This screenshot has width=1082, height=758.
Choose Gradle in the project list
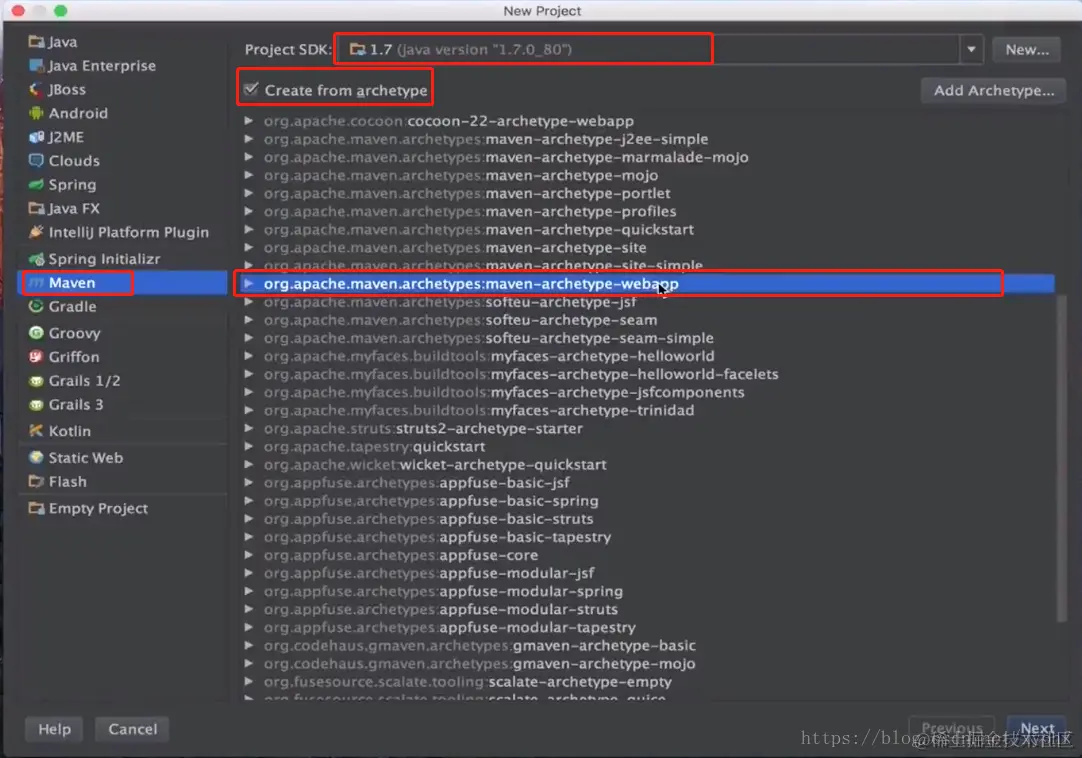pyautogui.click(x=122, y=307)
